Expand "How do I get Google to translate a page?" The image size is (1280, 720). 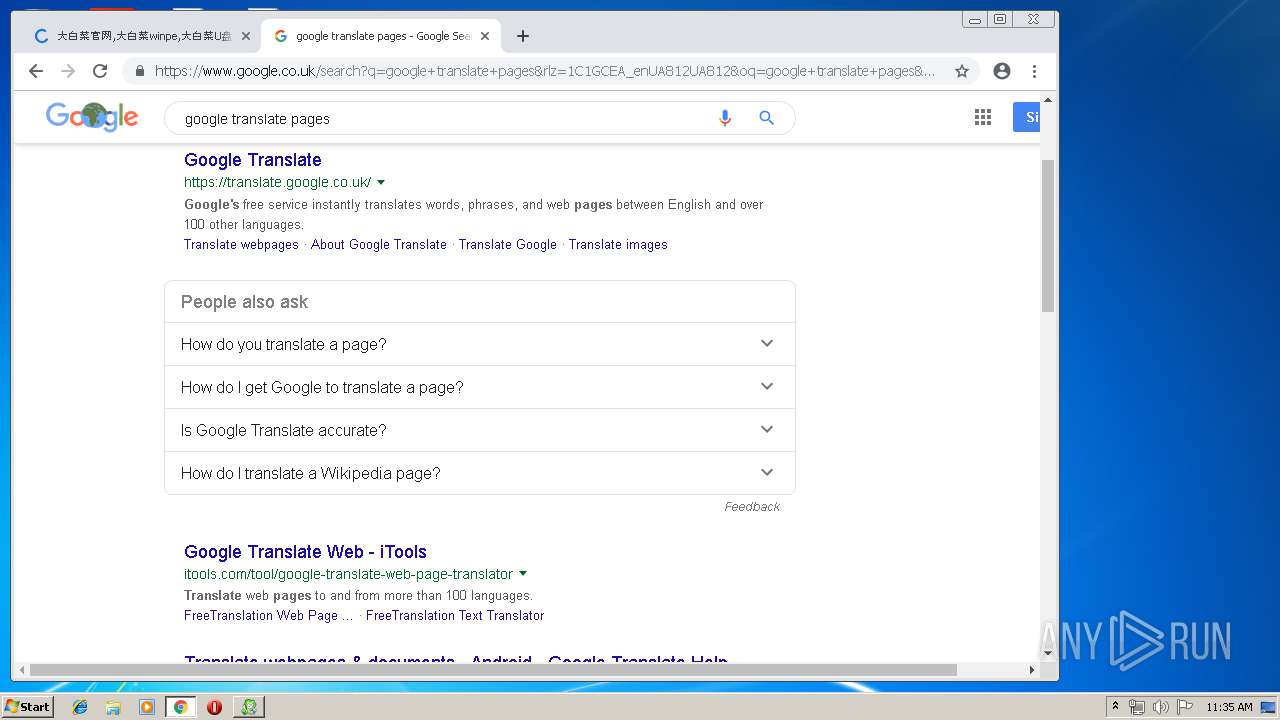(479, 387)
